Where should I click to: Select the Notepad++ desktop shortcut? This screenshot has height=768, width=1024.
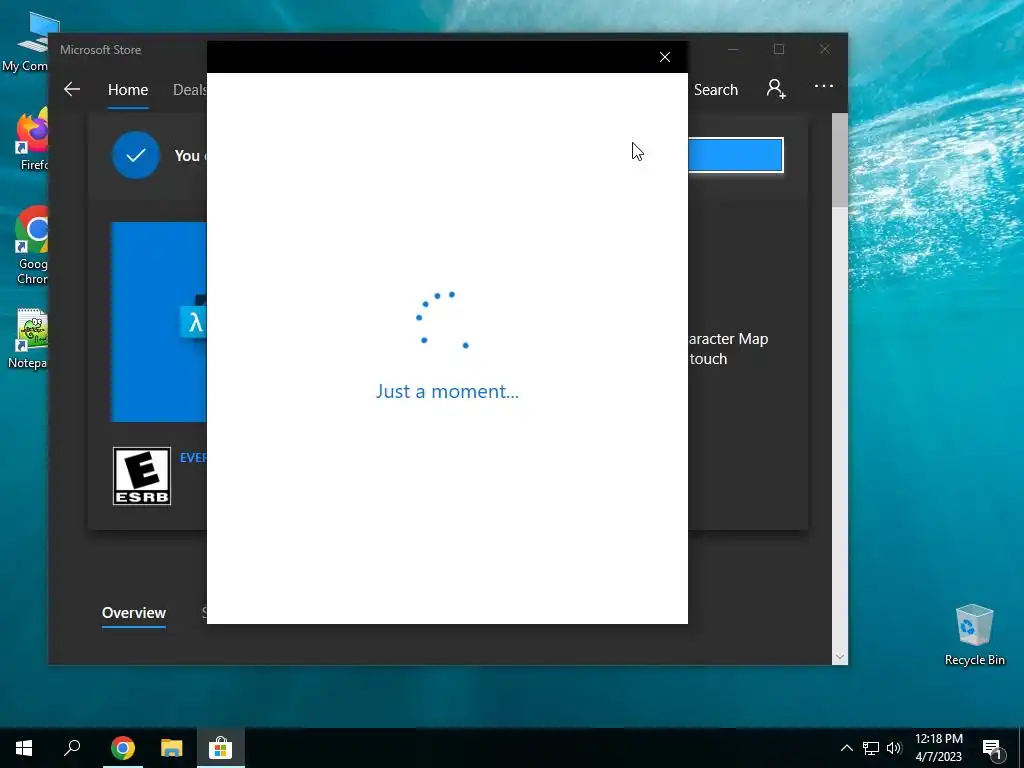click(x=29, y=339)
